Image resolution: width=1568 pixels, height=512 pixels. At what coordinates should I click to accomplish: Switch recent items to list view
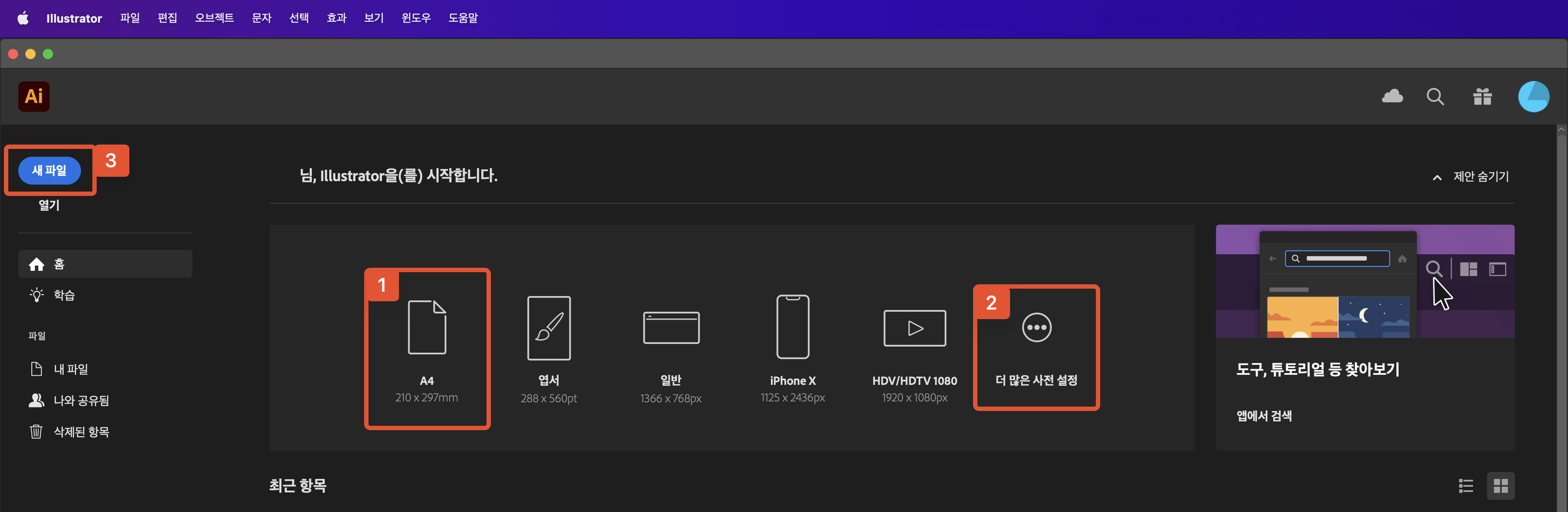[x=1466, y=485]
